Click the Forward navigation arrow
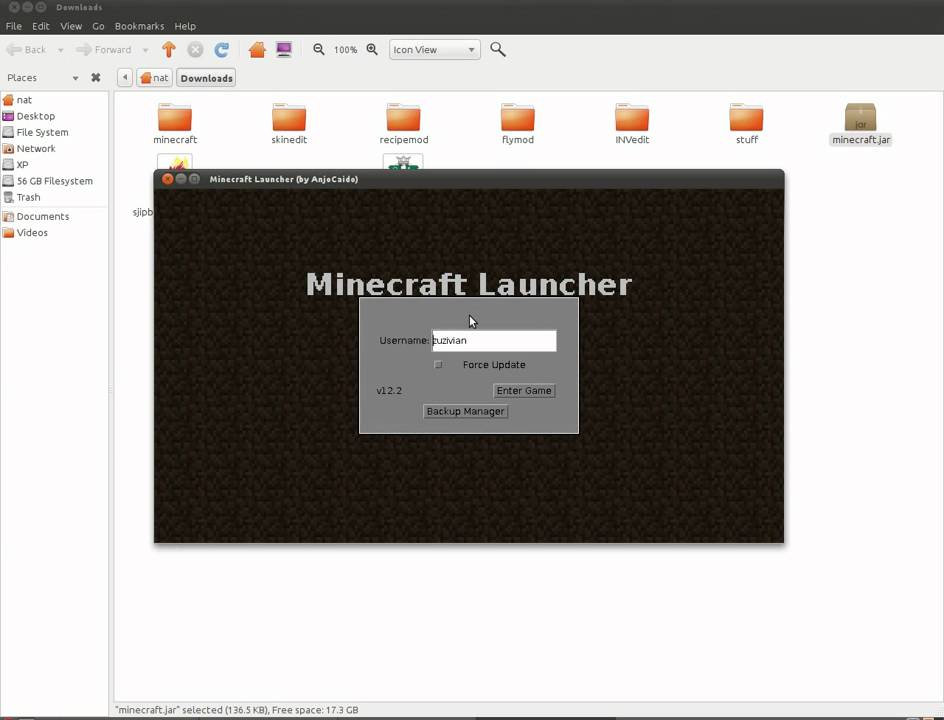The height and width of the screenshot is (720, 944). [x=104, y=50]
